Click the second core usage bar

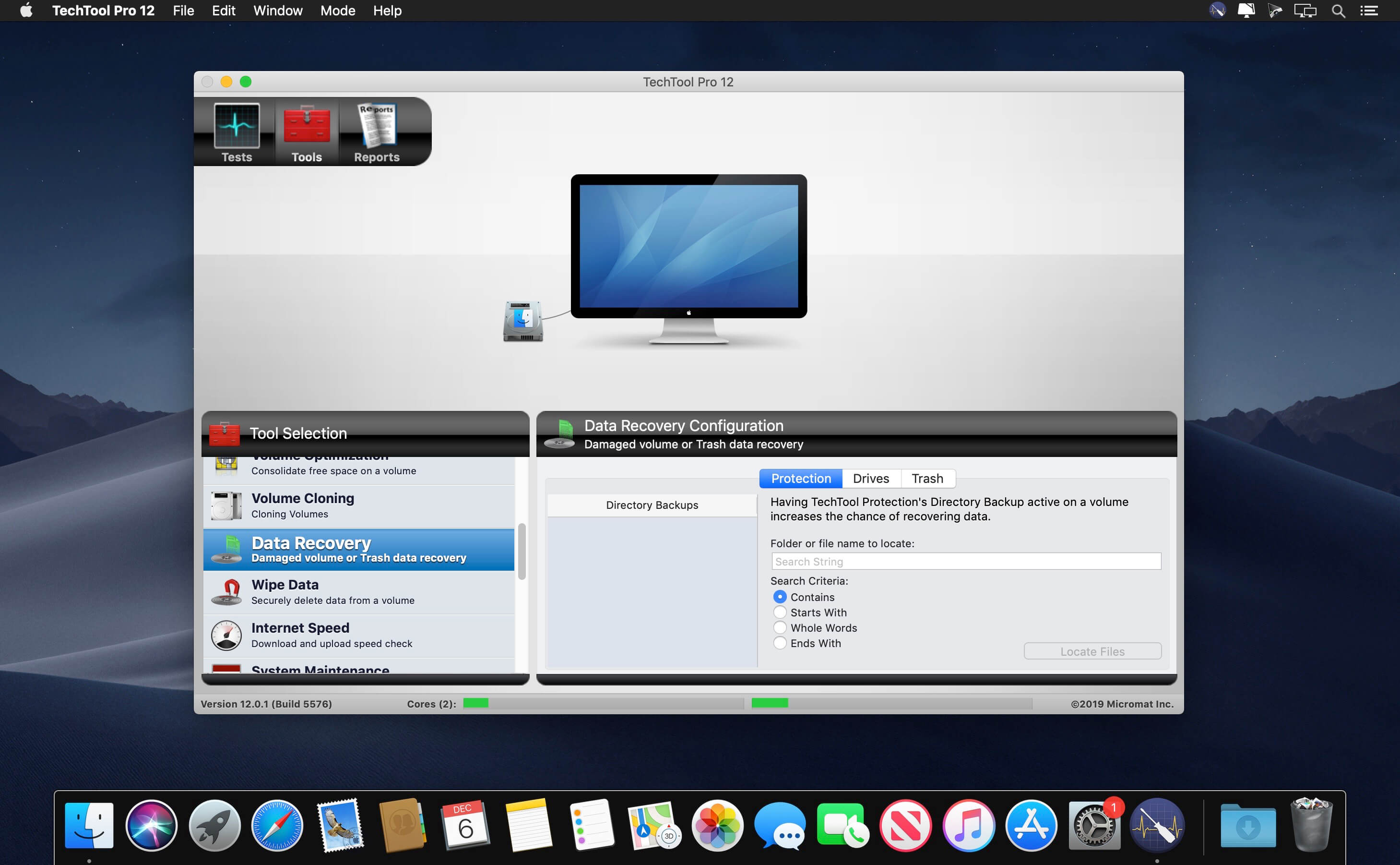point(892,703)
